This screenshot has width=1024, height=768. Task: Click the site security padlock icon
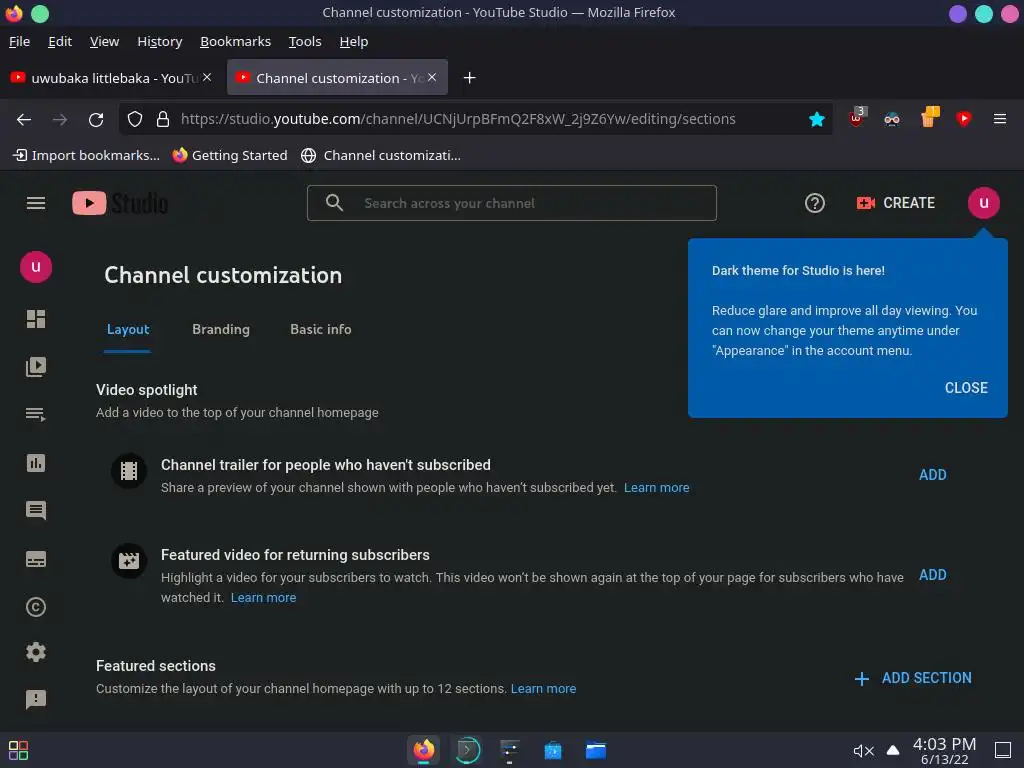pyautogui.click(x=163, y=120)
